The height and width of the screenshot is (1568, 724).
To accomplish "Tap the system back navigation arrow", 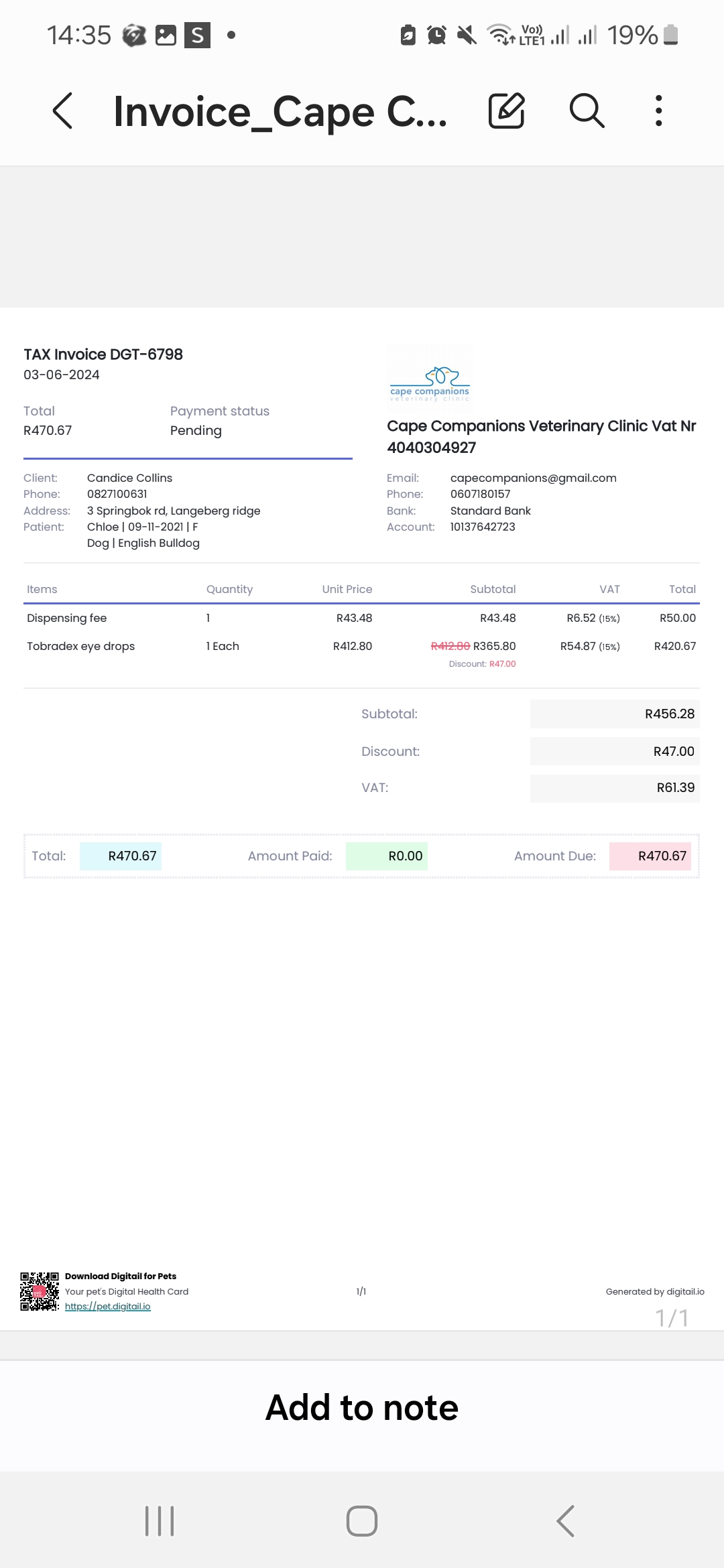I will click(565, 1521).
